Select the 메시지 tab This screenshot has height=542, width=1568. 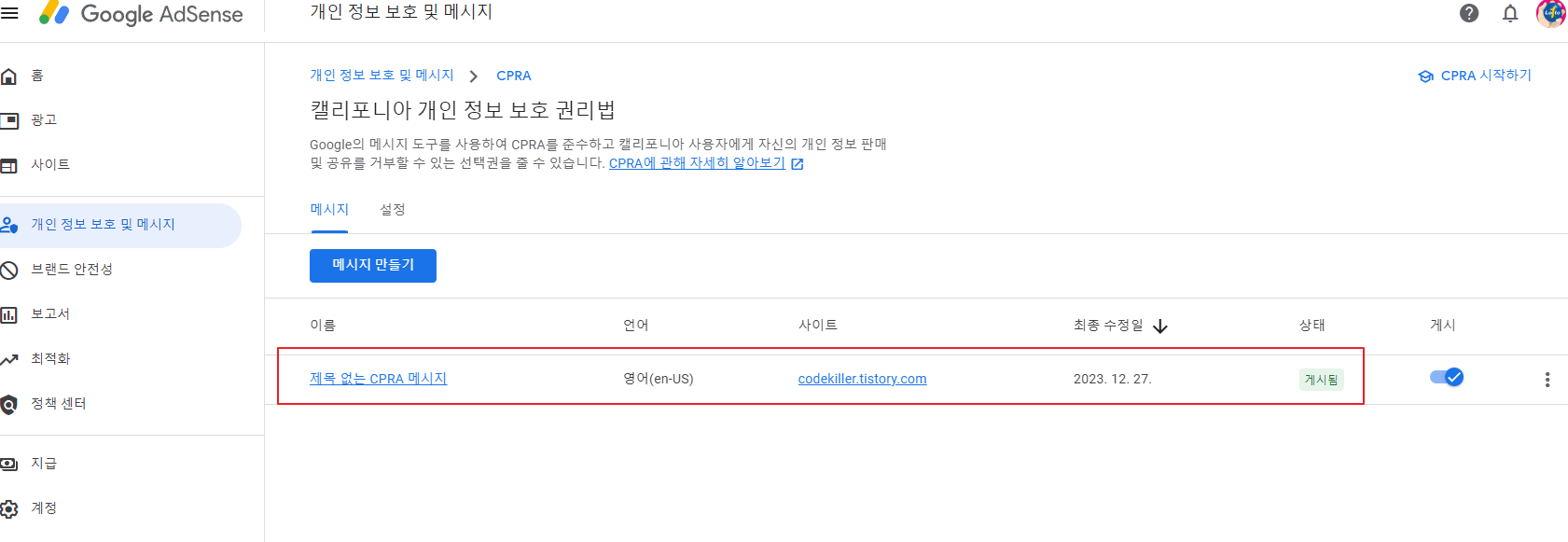pyautogui.click(x=328, y=209)
